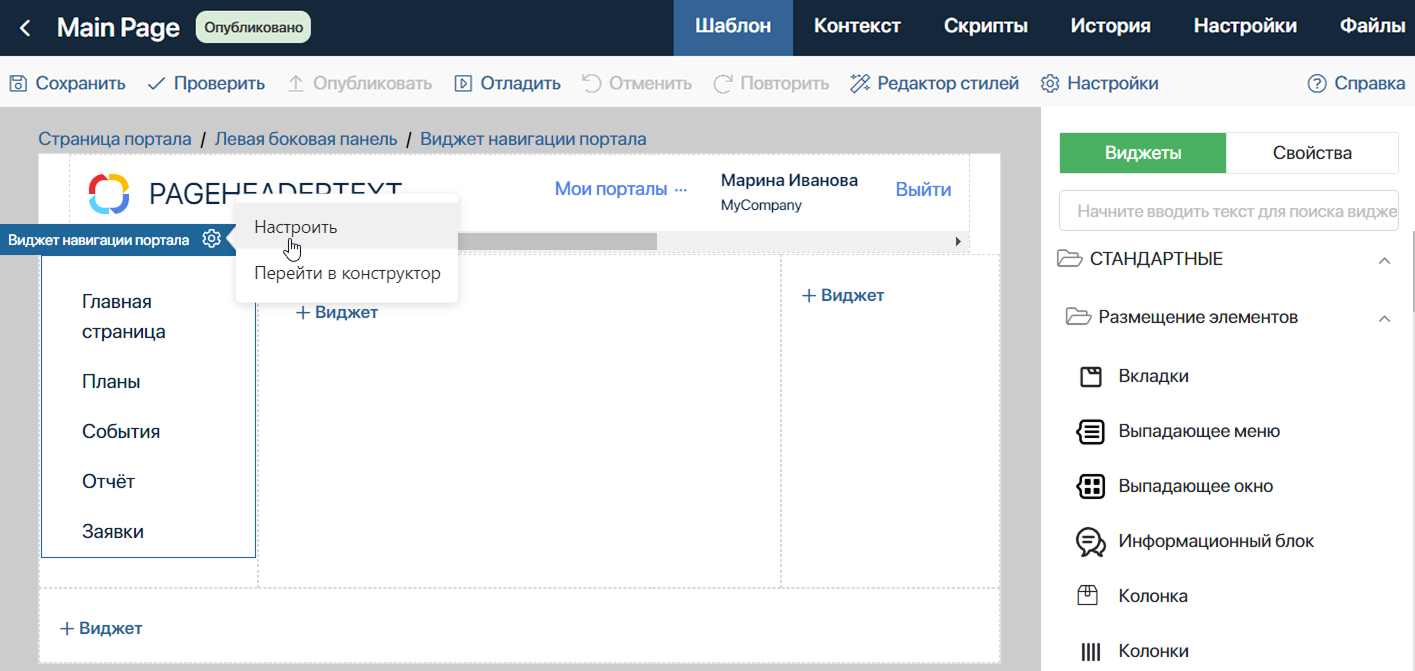Click Главная страница navigation item

point(124,316)
